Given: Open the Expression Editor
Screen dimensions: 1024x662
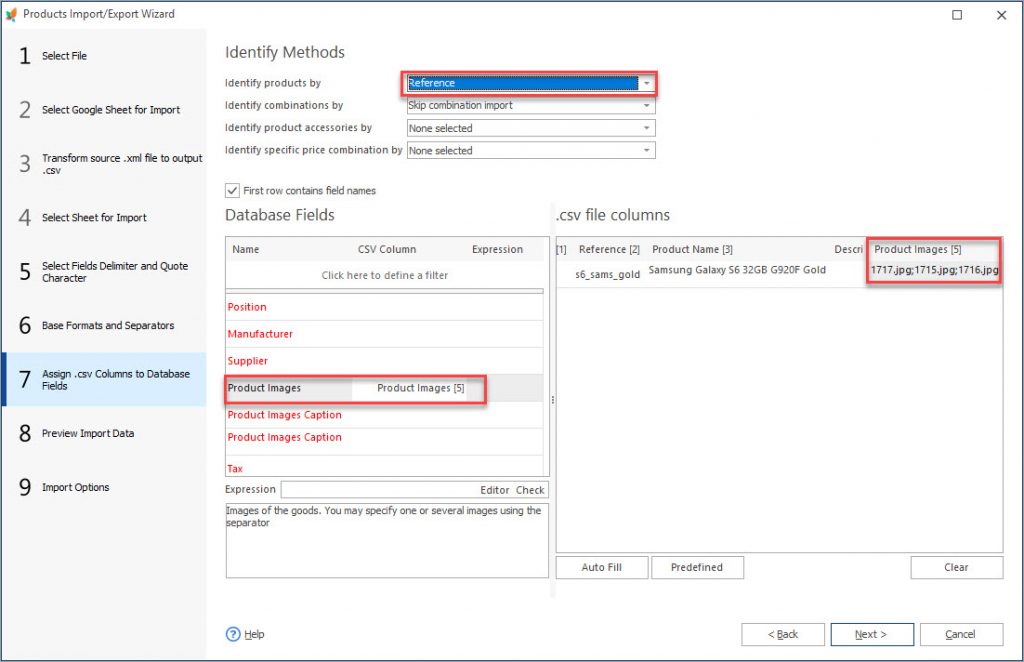Looking at the screenshot, I should tap(493, 490).
